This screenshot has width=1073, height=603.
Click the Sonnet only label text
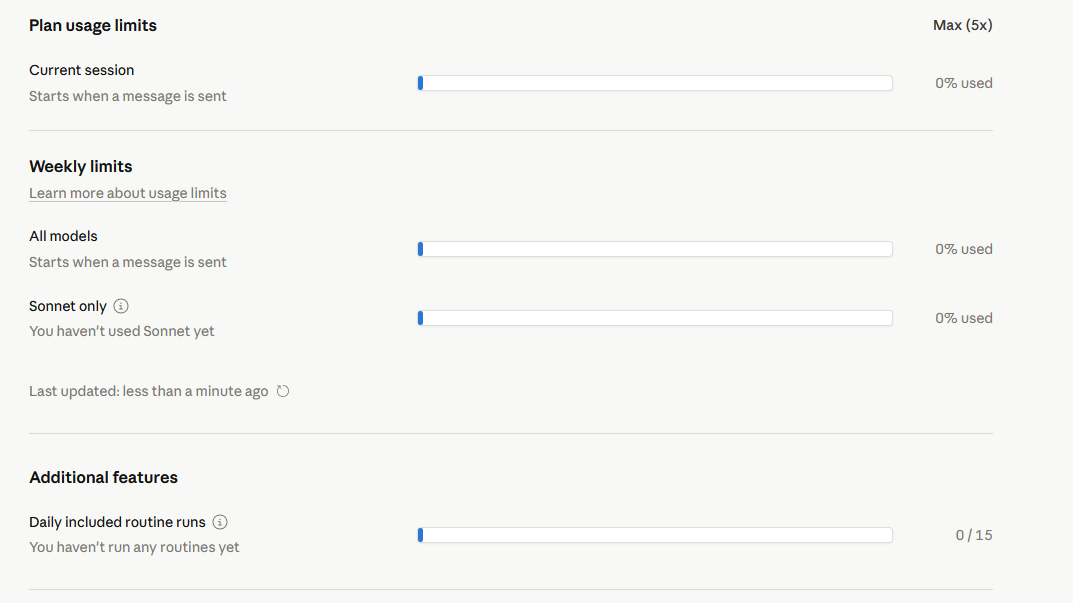click(x=68, y=306)
